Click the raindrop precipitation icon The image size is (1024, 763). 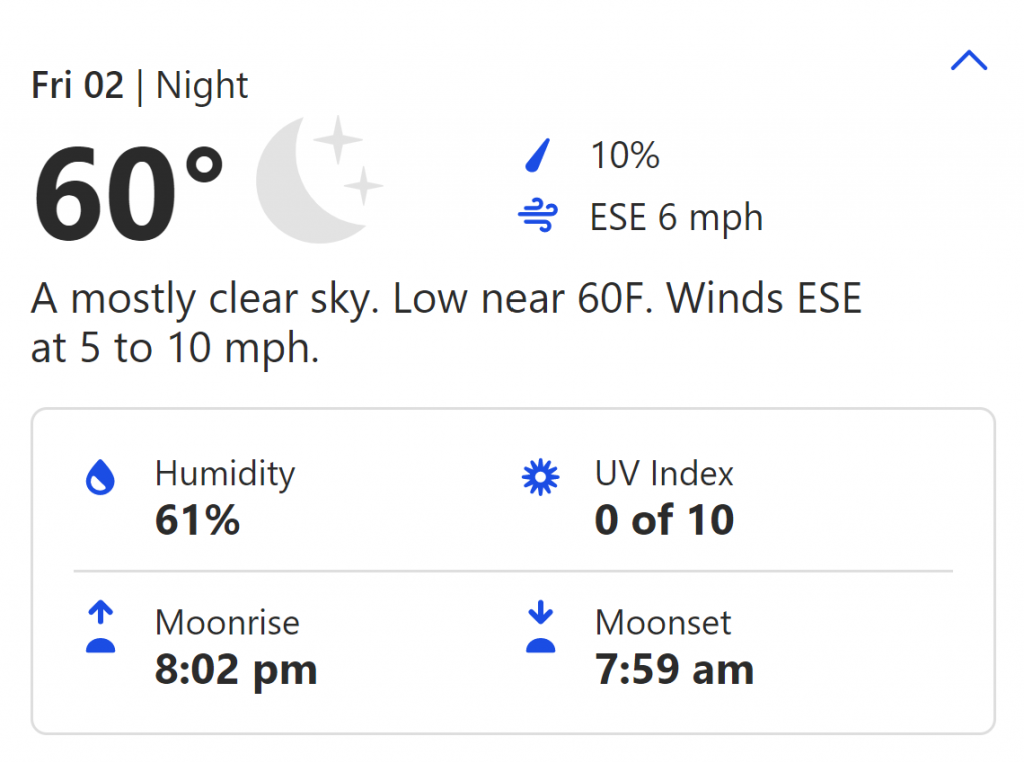pos(538,155)
